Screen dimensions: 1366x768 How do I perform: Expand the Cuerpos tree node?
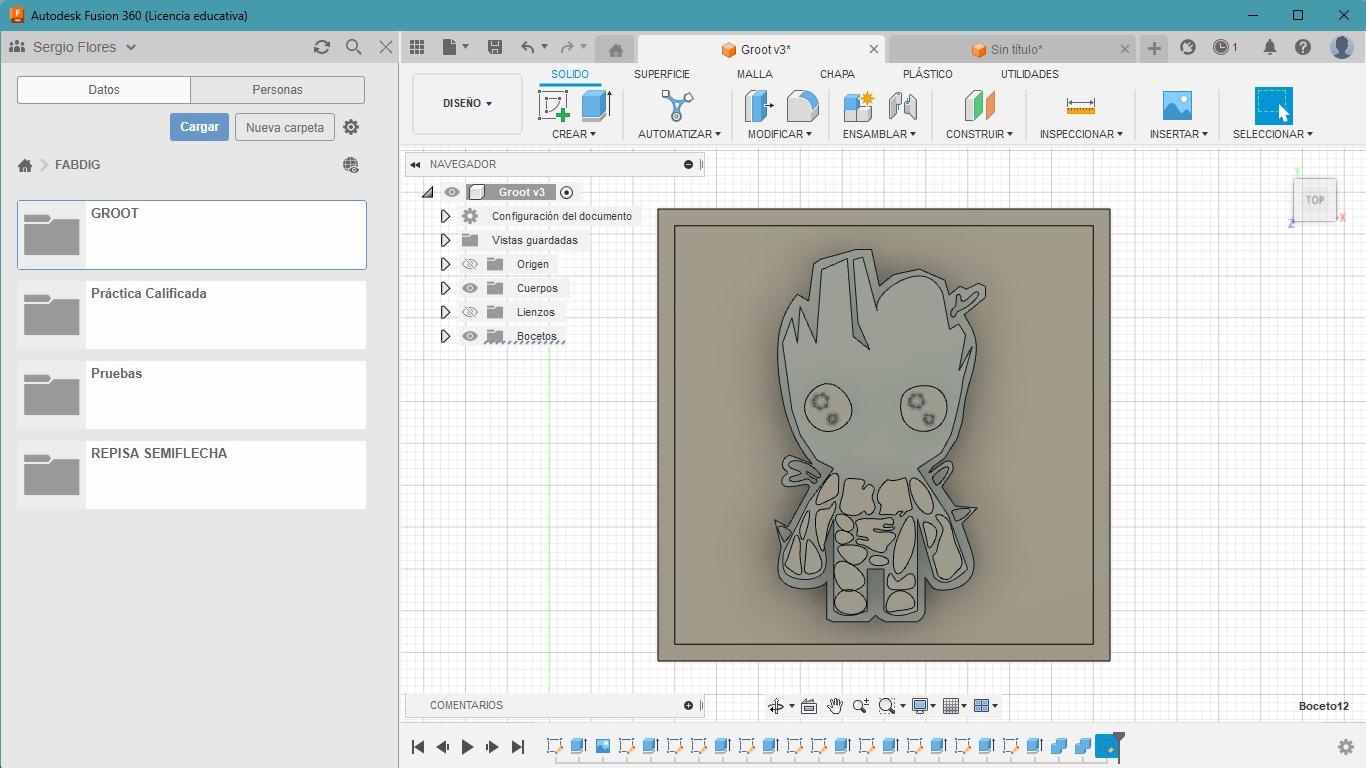pyautogui.click(x=445, y=288)
